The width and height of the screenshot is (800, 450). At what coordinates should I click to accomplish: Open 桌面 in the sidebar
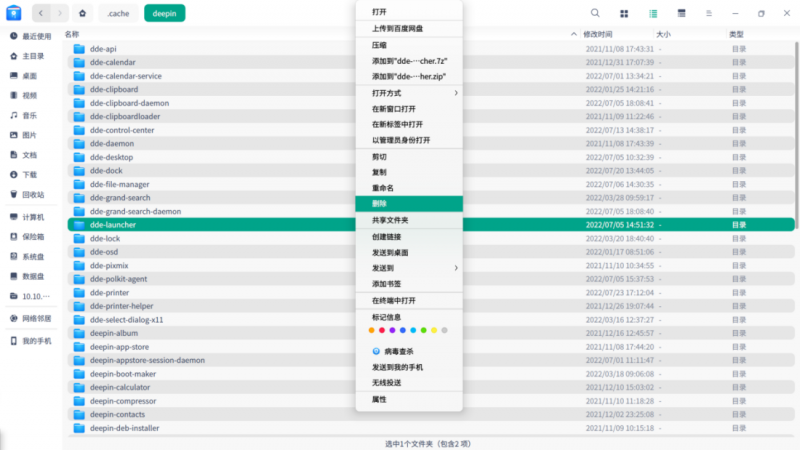point(31,76)
